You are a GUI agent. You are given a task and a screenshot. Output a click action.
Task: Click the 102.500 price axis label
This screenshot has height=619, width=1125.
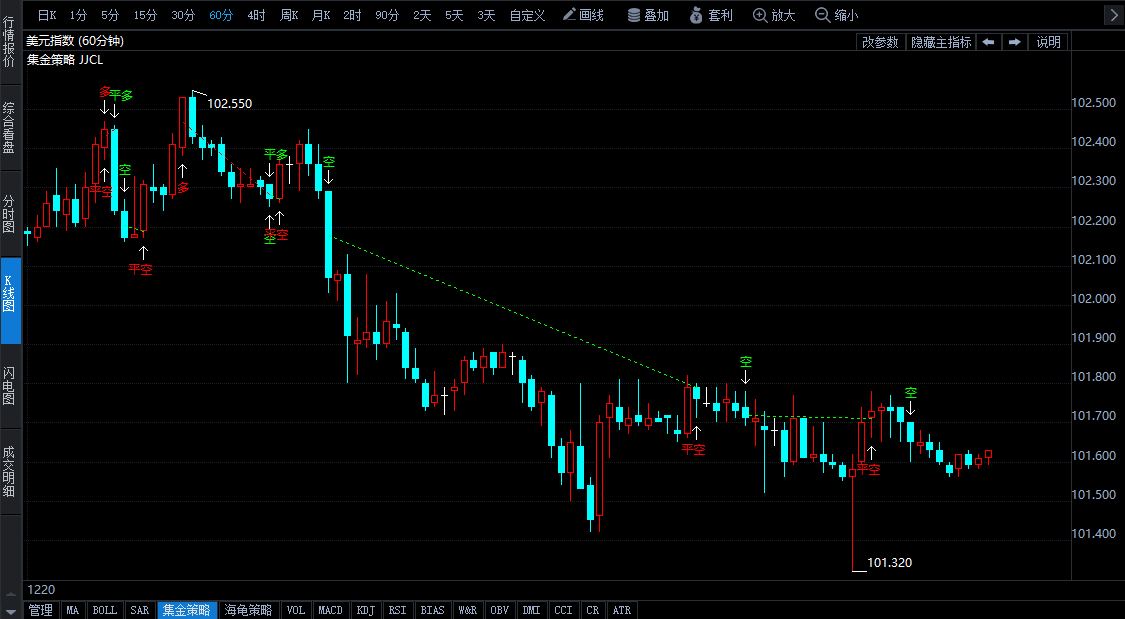point(1093,103)
